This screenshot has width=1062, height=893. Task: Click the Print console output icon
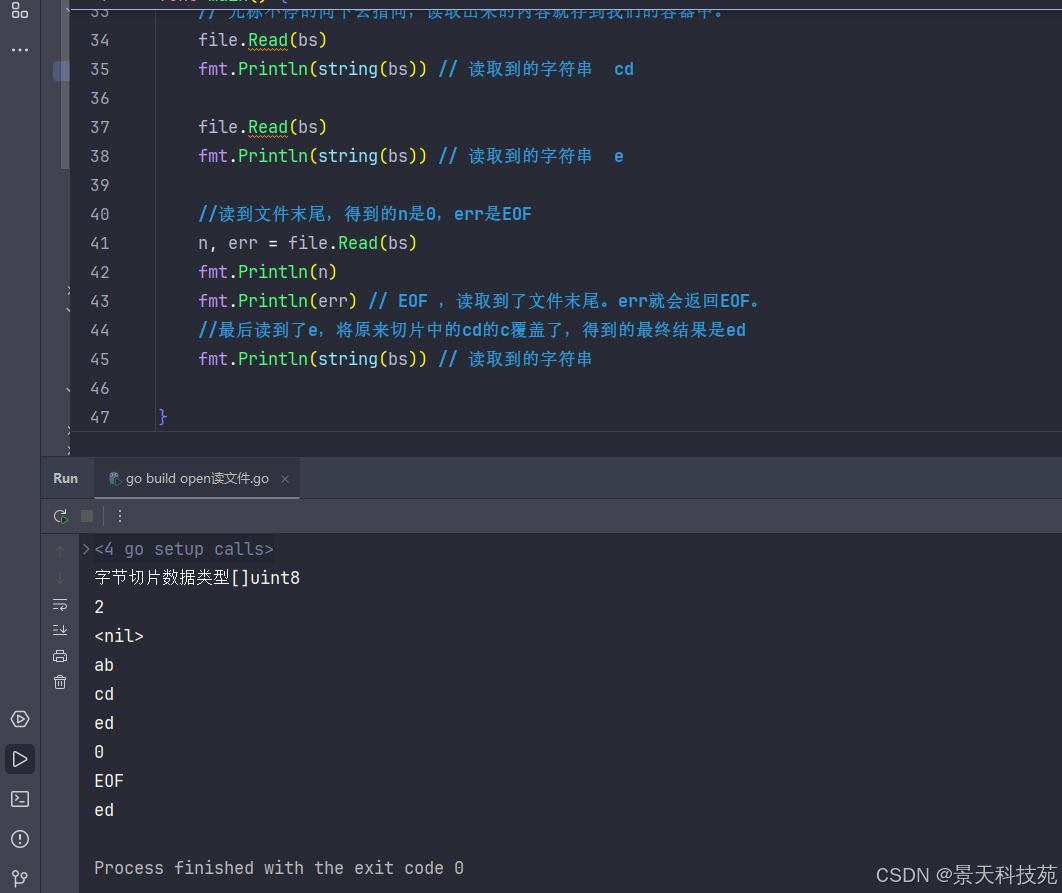[x=60, y=656]
